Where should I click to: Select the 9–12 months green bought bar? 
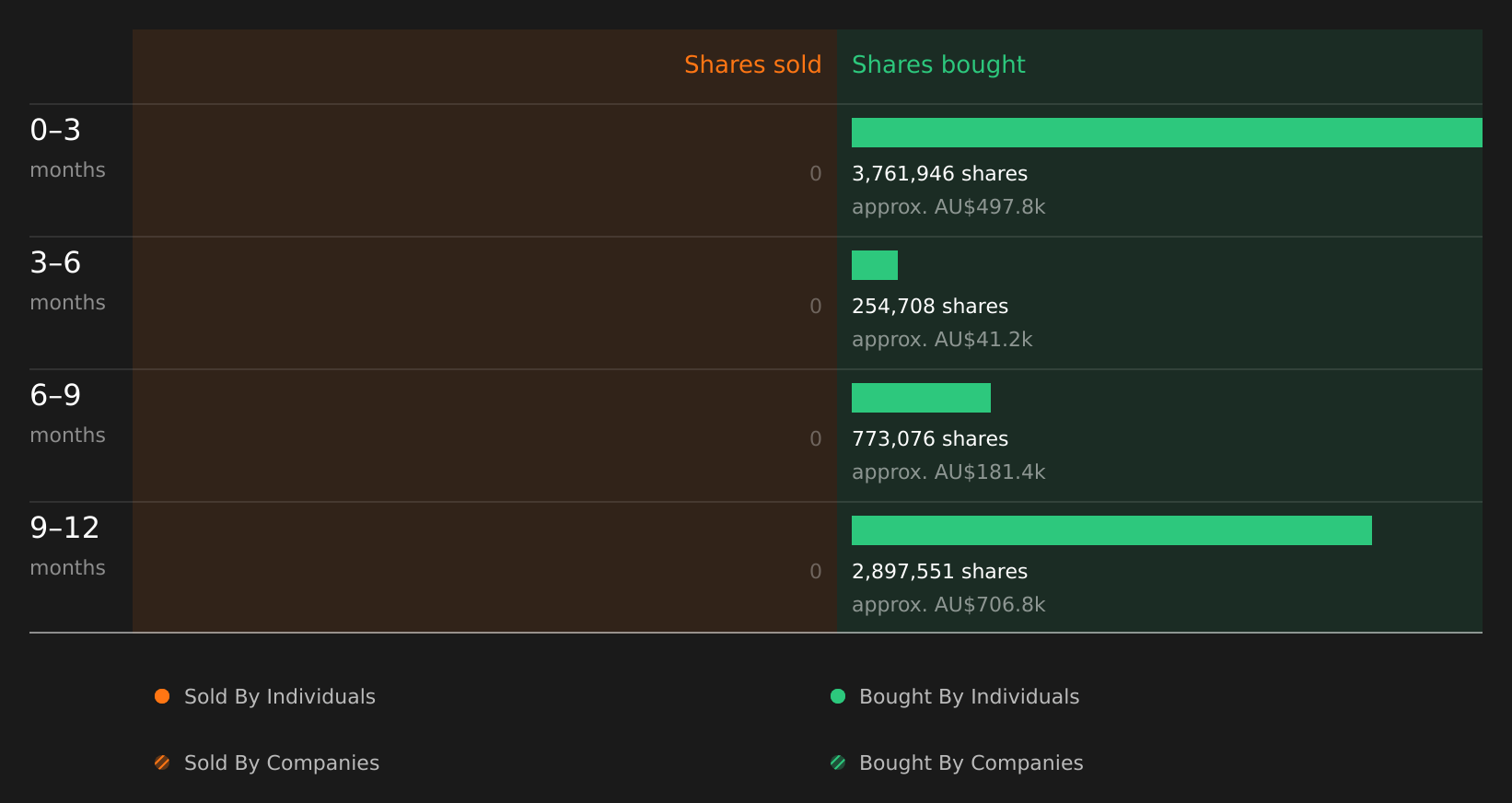click(x=1111, y=530)
